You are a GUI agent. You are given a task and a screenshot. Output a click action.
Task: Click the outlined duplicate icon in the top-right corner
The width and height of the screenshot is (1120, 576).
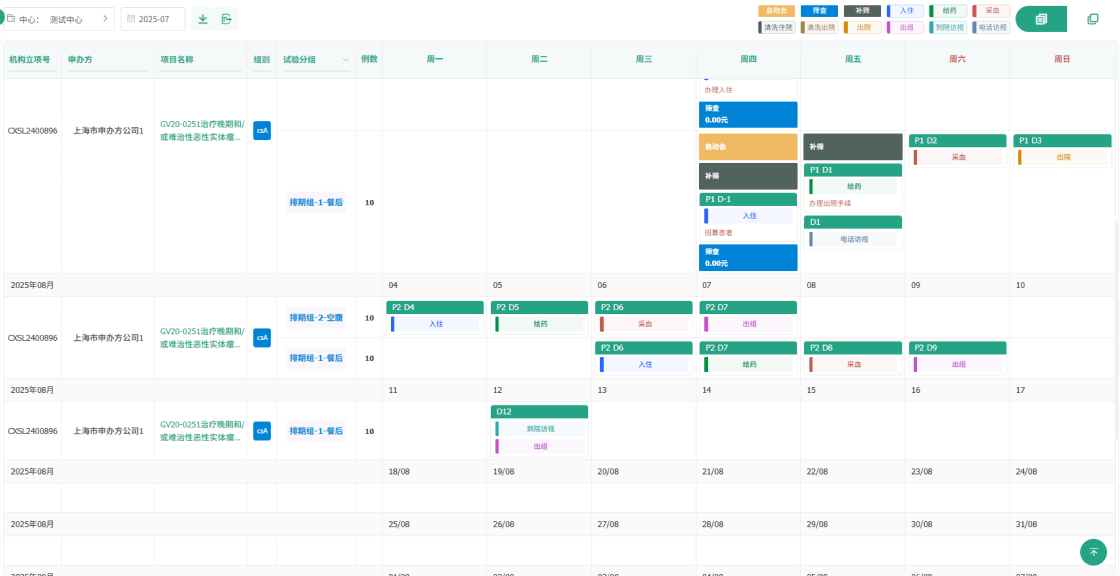[x=1093, y=19]
